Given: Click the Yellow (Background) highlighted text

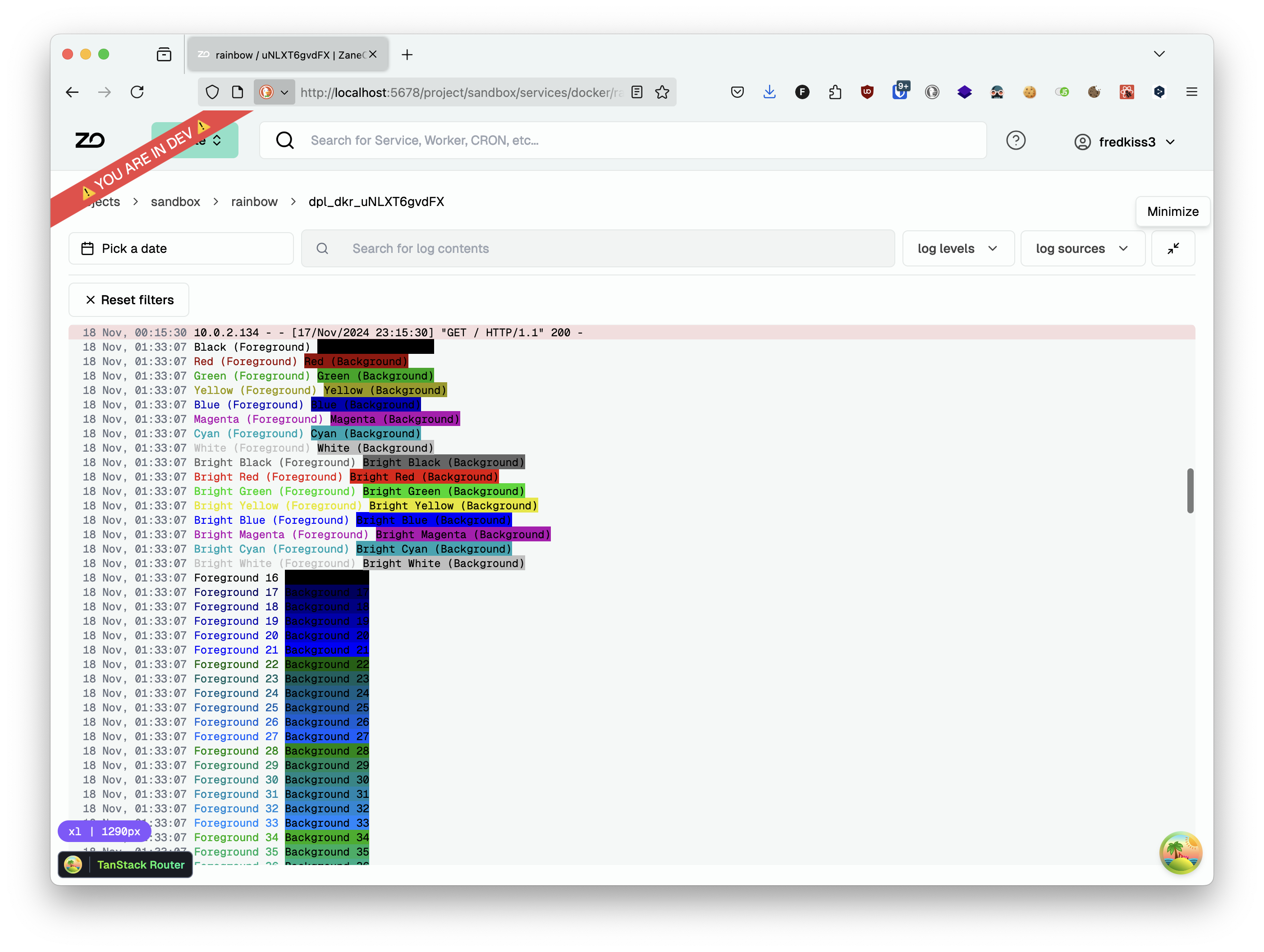Looking at the screenshot, I should click(385, 390).
